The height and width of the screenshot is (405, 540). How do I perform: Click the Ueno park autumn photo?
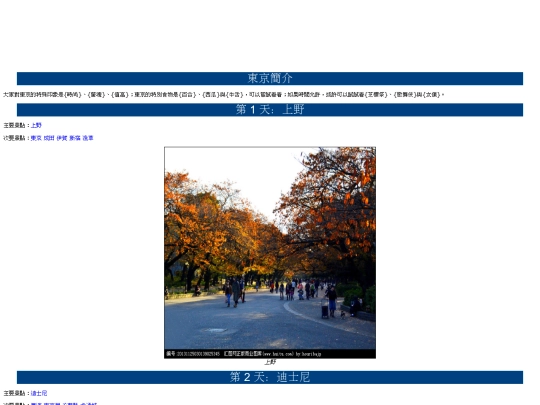coord(270,253)
